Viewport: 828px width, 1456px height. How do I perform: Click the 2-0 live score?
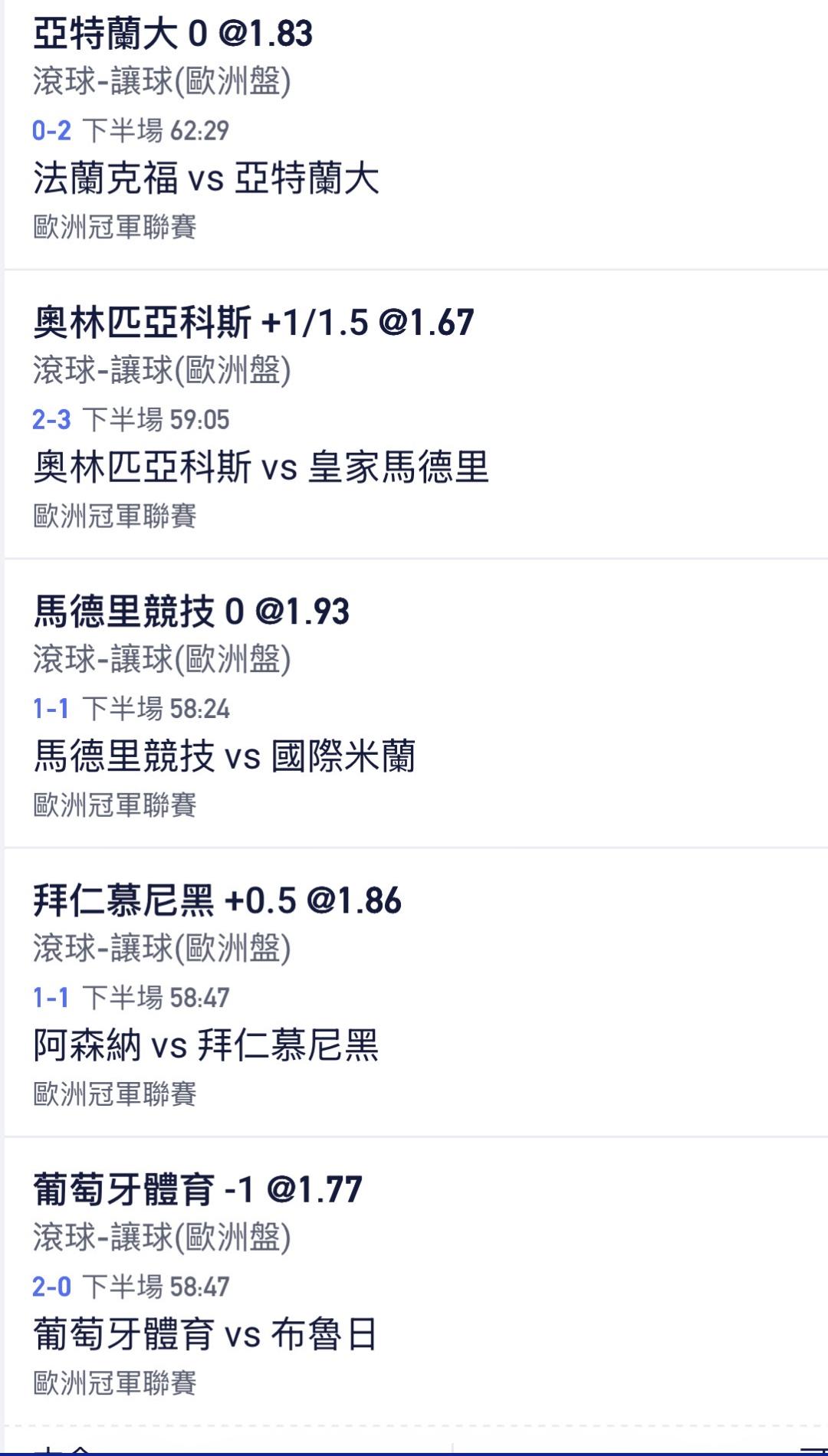51,1287
